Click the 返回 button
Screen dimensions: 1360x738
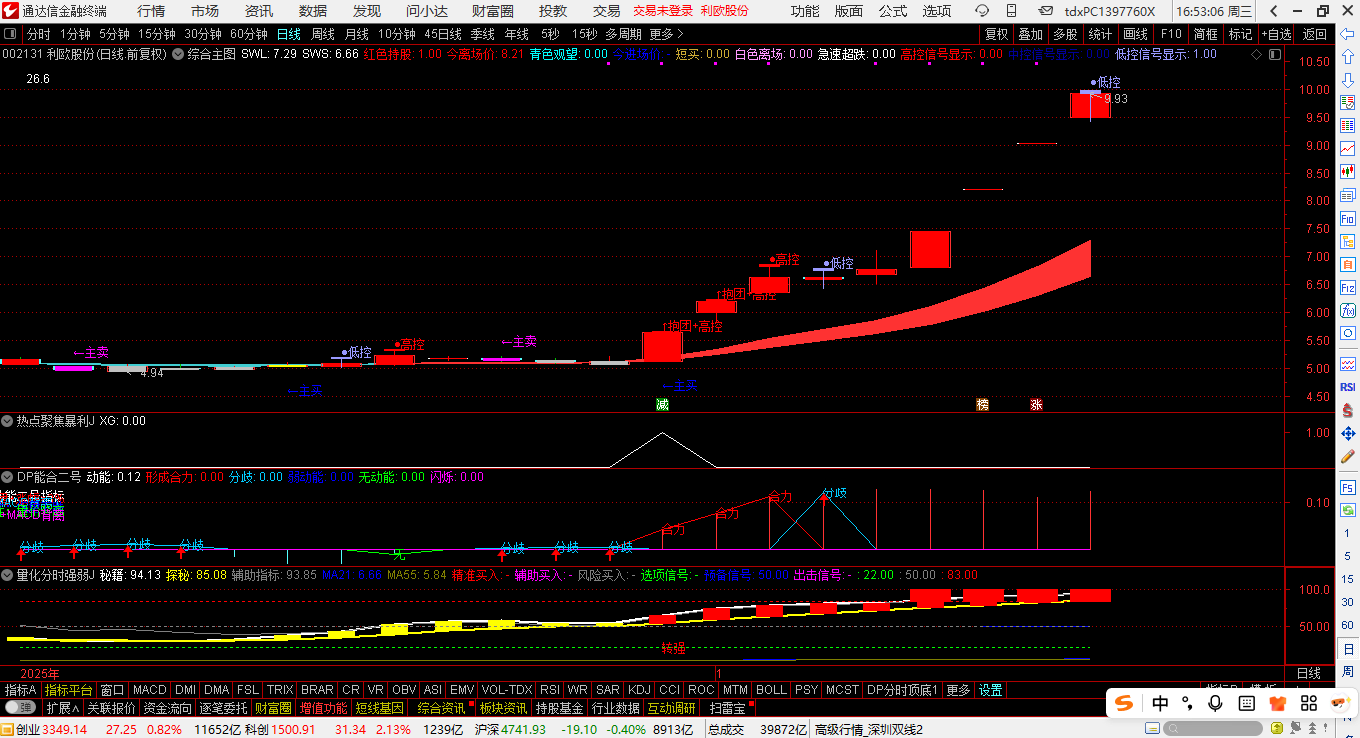click(1312, 34)
